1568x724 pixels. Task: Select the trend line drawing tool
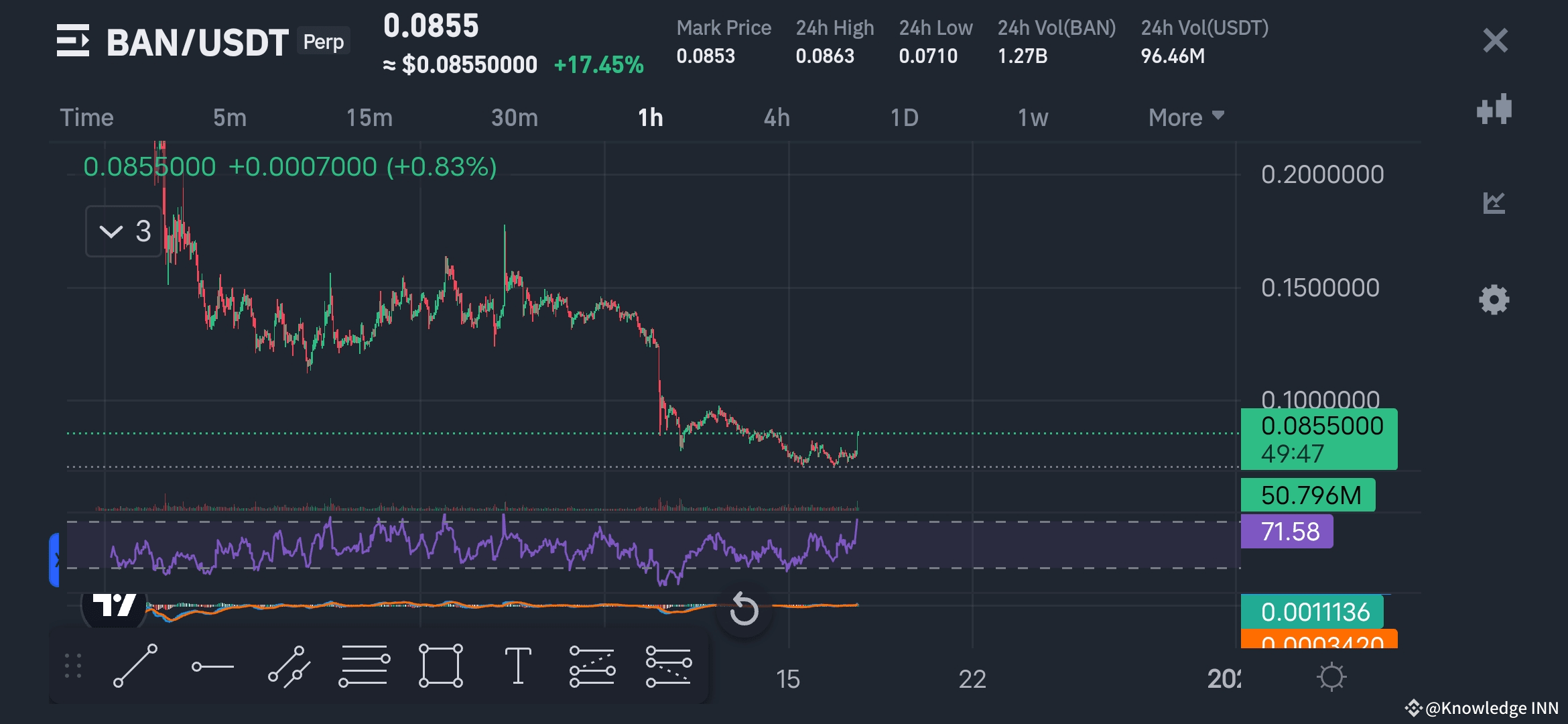click(x=135, y=666)
